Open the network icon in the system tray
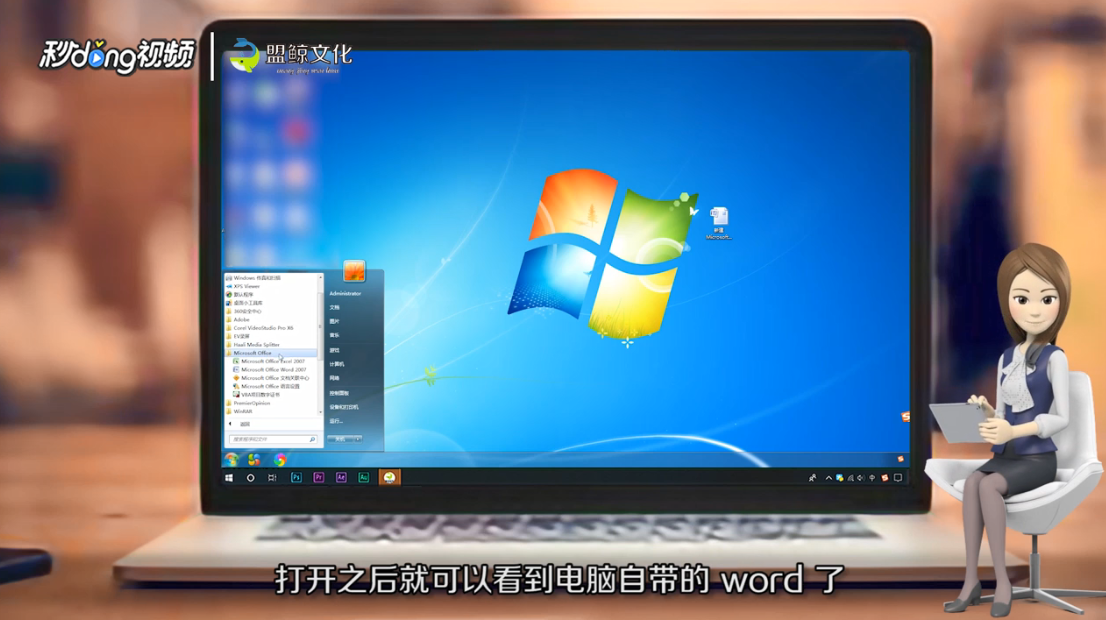This screenshot has width=1106, height=620. (x=851, y=478)
